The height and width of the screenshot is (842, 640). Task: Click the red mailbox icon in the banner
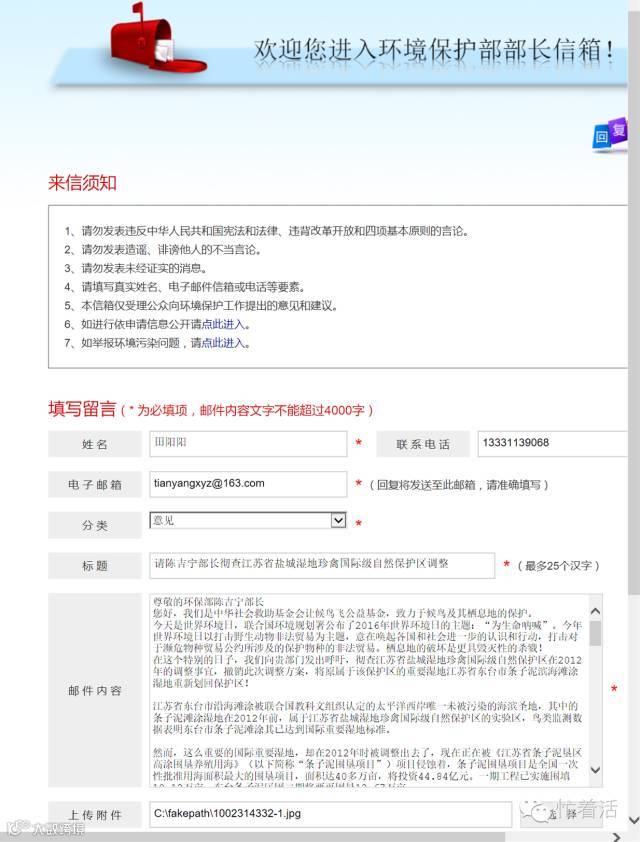coord(157,40)
